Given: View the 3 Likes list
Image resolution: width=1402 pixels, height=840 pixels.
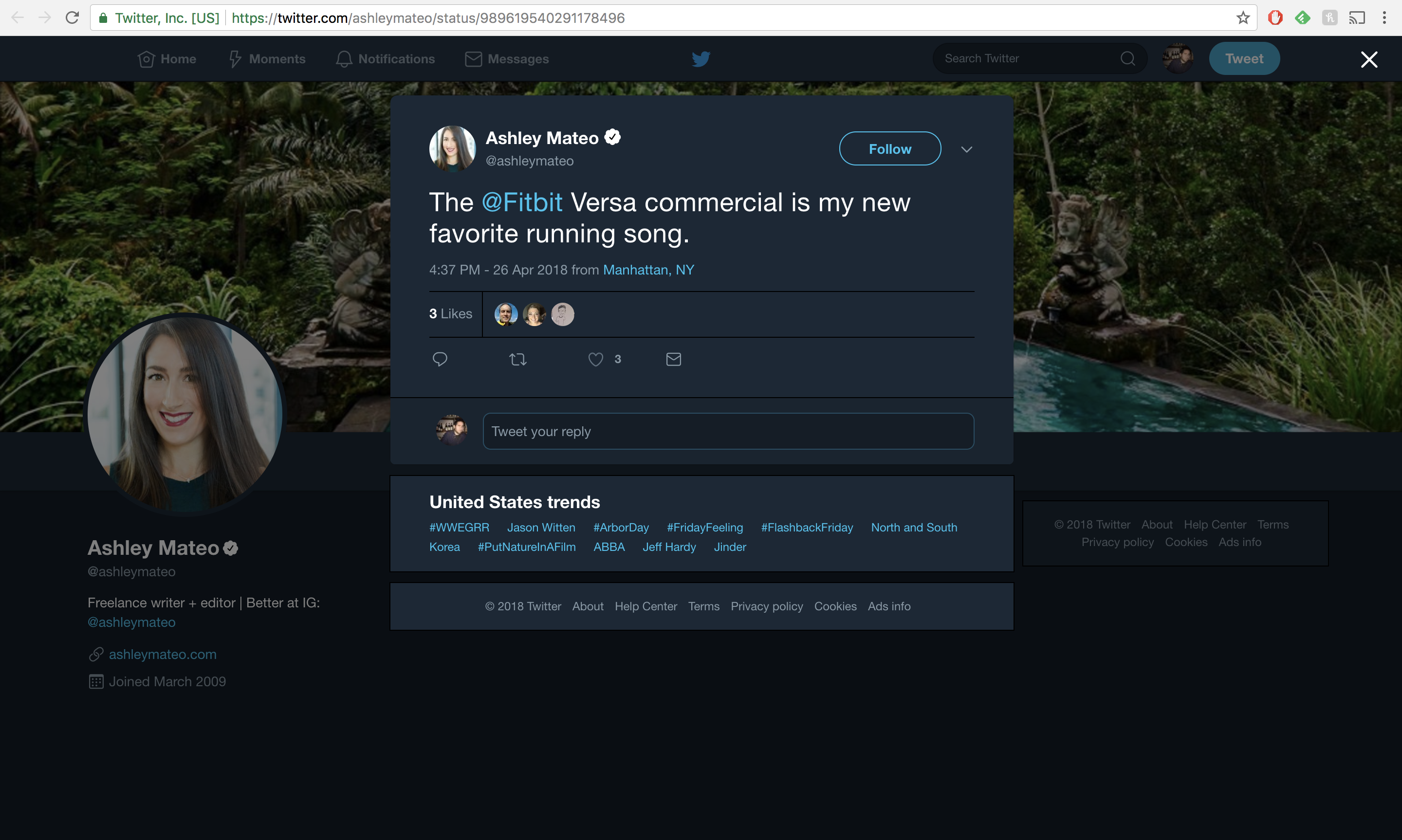Looking at the screenshot, I should [451, 313].
